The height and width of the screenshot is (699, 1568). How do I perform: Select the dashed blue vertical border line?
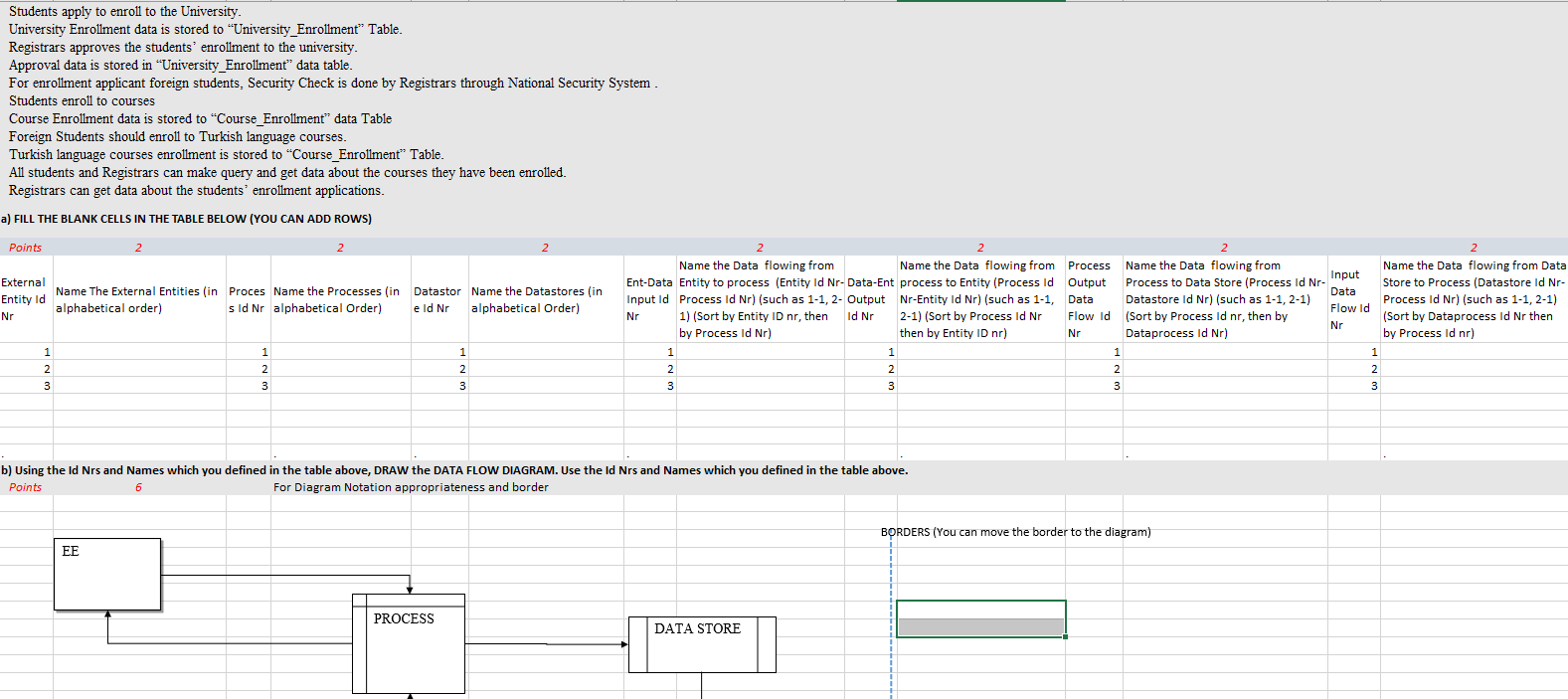[892, 616]
